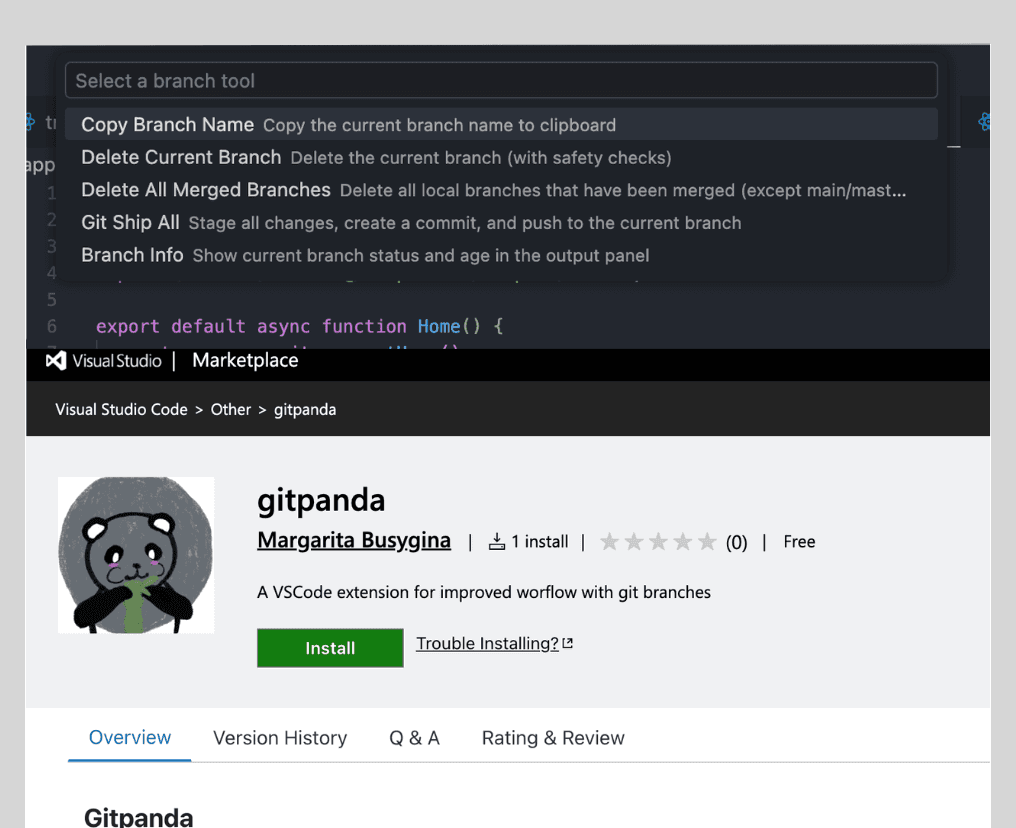The height and width of the screenshot is (828, 1016).
Task: Open the Other category breadcrumb
Action: click(x=231, y=409)
